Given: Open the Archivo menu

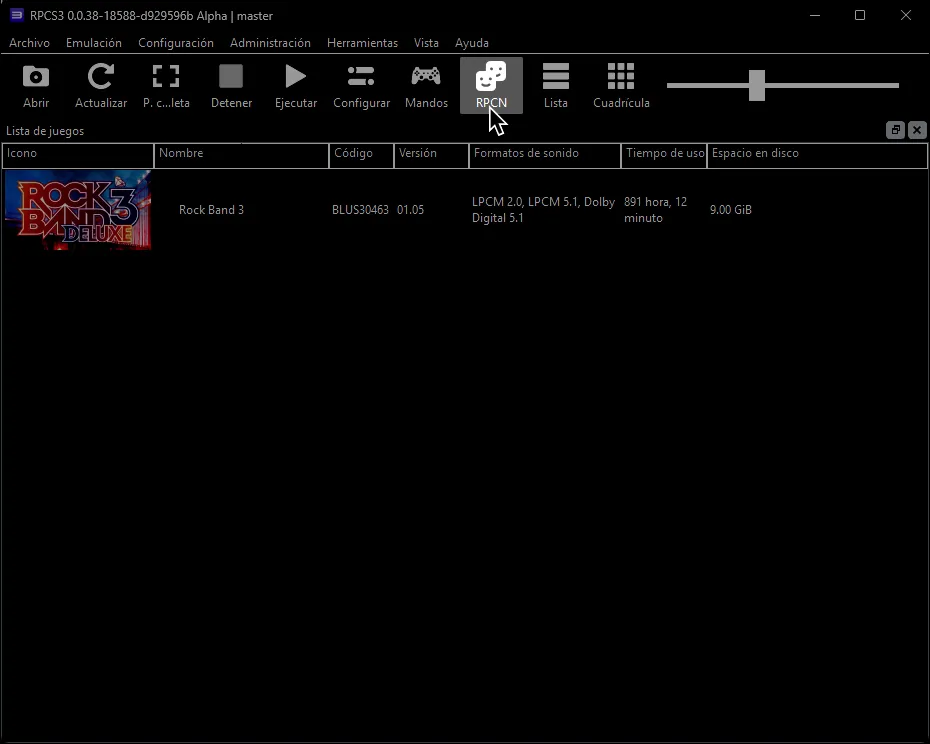Looking at the screenshot, I should point(29,43).
